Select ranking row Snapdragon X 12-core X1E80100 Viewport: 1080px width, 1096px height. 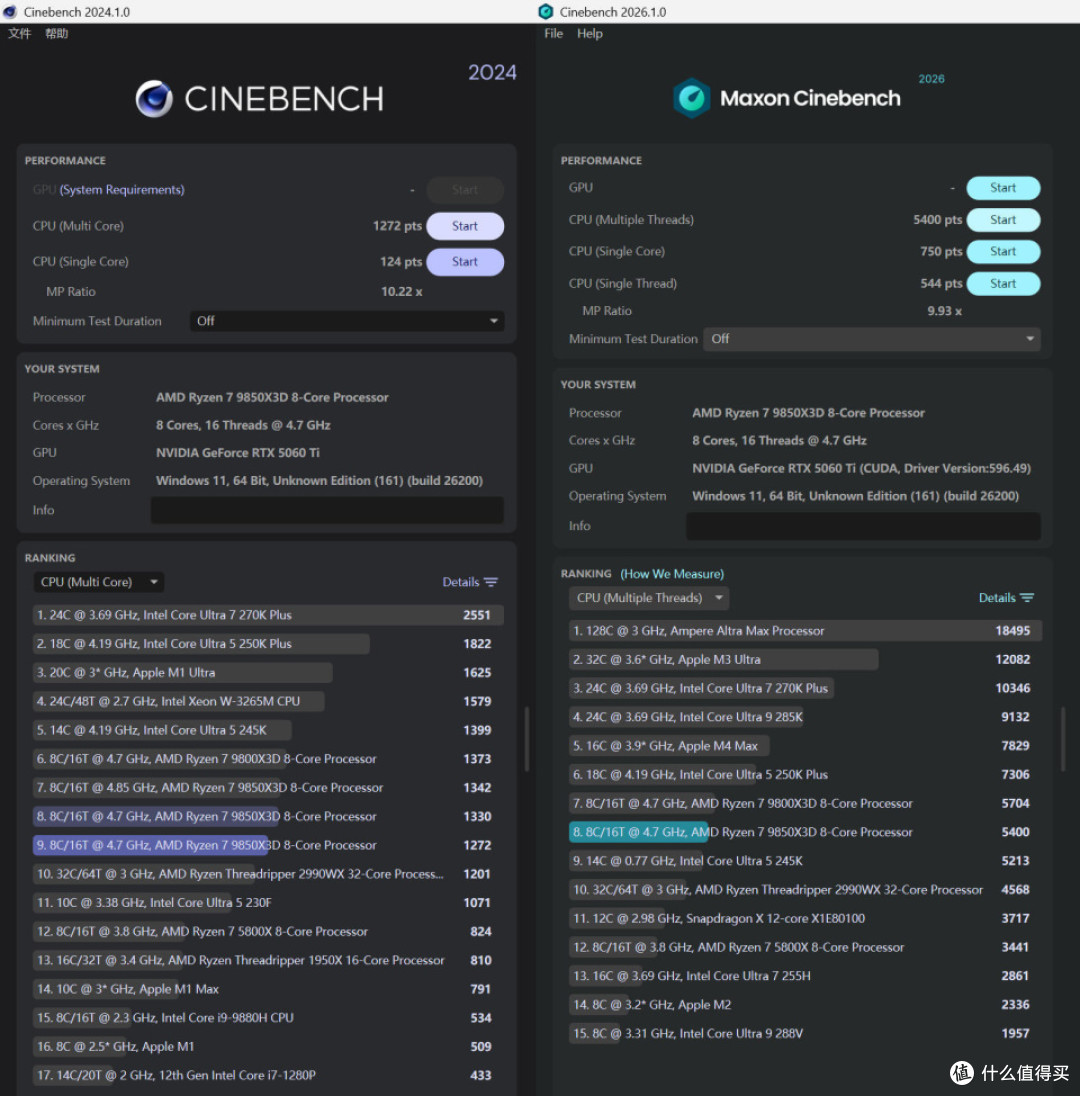[x=805, y=918]
